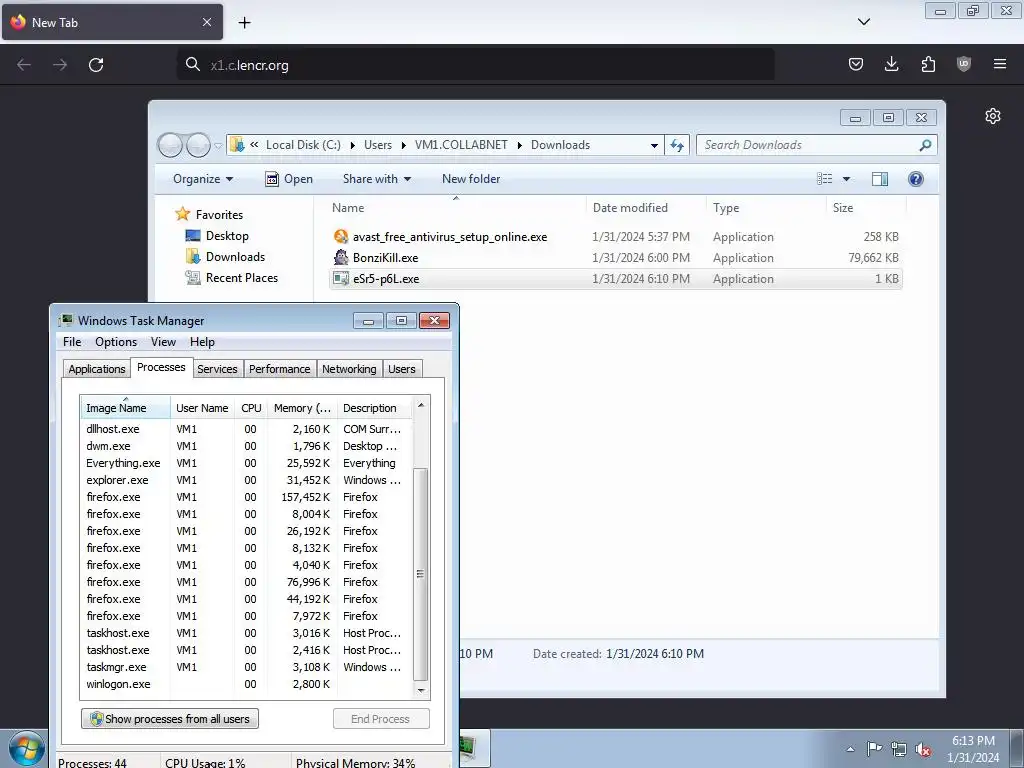1024x768 pixels.
Task: Click process list scrollbar thumb
Action: pyautogui.click(x=421, y=574)
